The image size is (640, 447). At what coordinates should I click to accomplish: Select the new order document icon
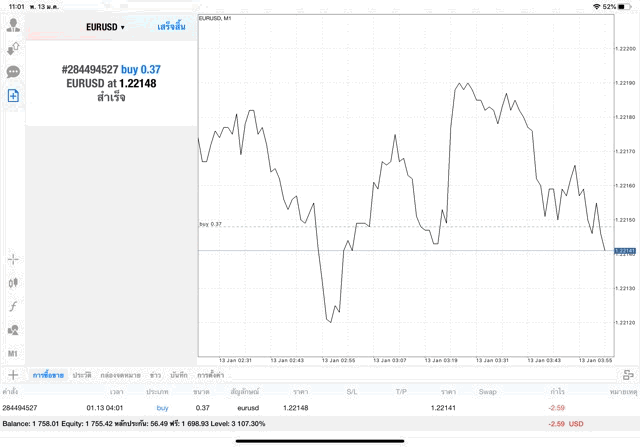point(13,96)
